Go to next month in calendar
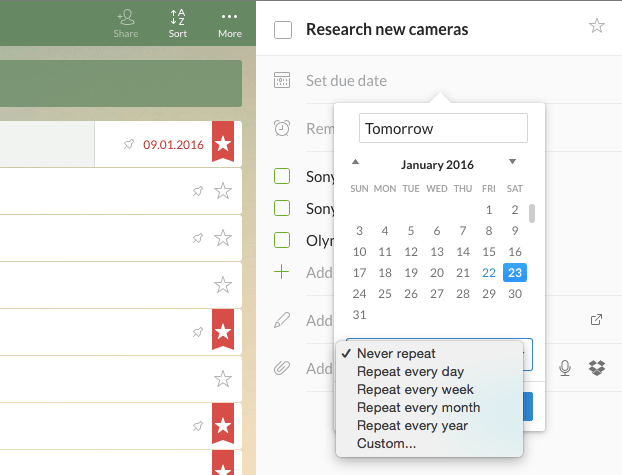The height and width of the screenshot is (475, 622). point(513,162)
